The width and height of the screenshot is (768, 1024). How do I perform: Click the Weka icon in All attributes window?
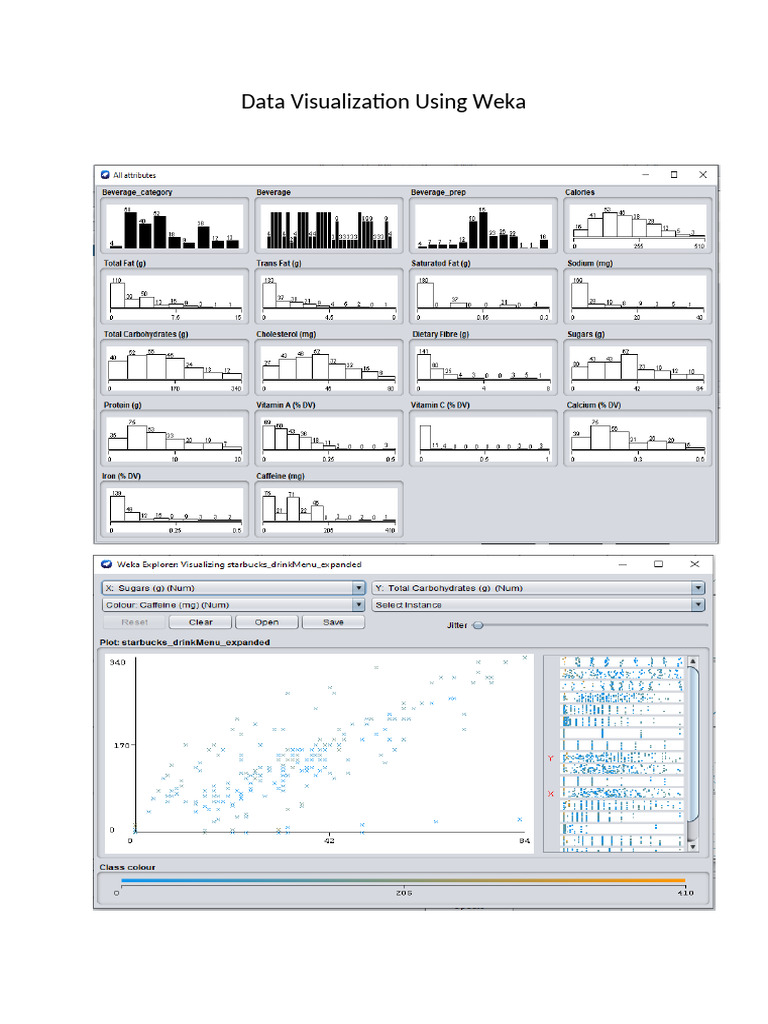tap(105, 175)
